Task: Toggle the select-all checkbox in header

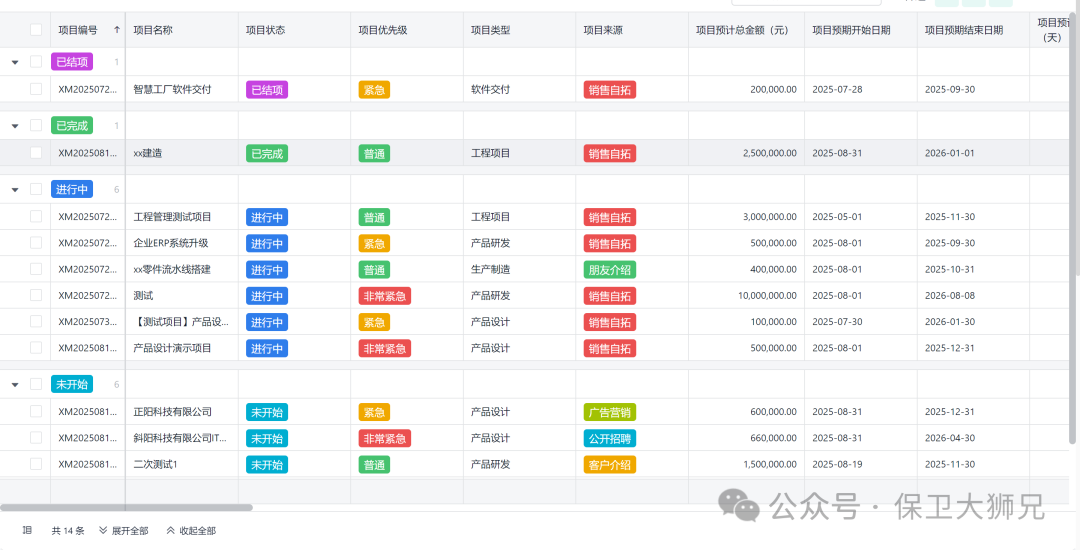Action: [x=36, y=30]
